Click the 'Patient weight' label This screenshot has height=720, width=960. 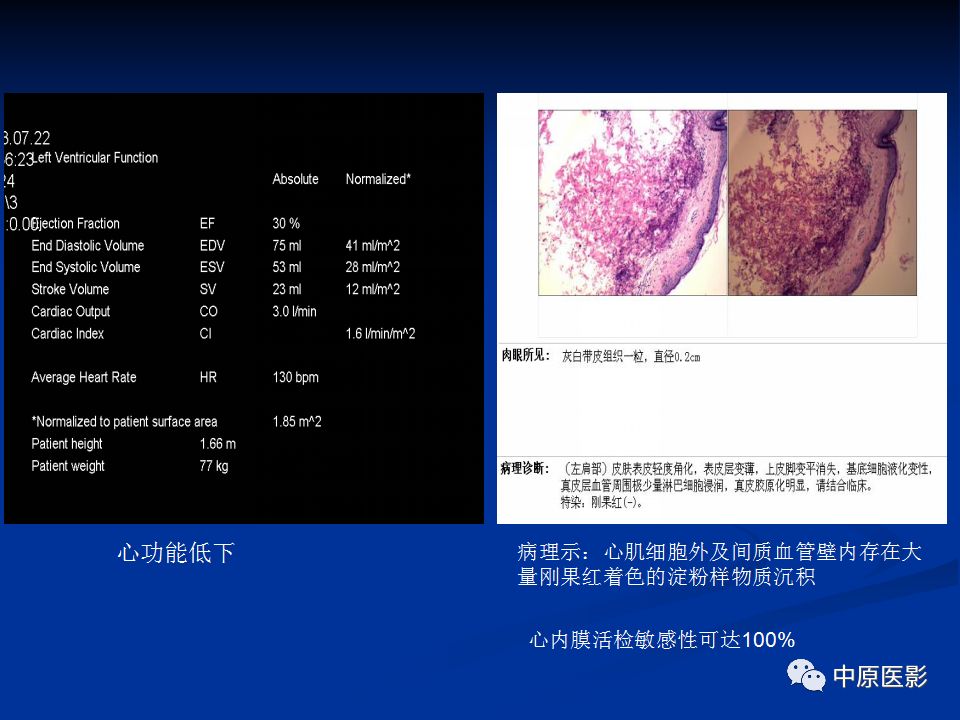pyautogui.click(x=68, y=466)
